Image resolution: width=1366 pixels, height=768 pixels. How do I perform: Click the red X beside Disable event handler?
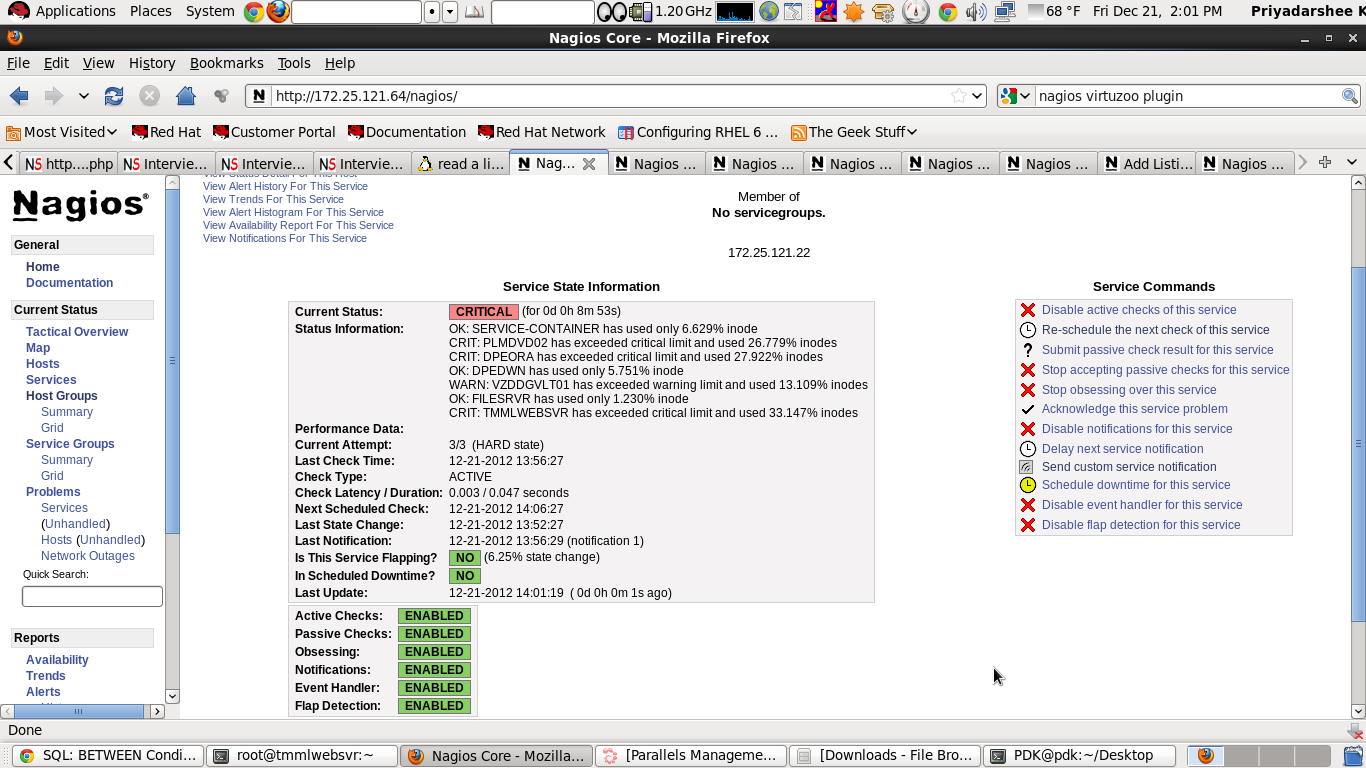click(1027, 505)
